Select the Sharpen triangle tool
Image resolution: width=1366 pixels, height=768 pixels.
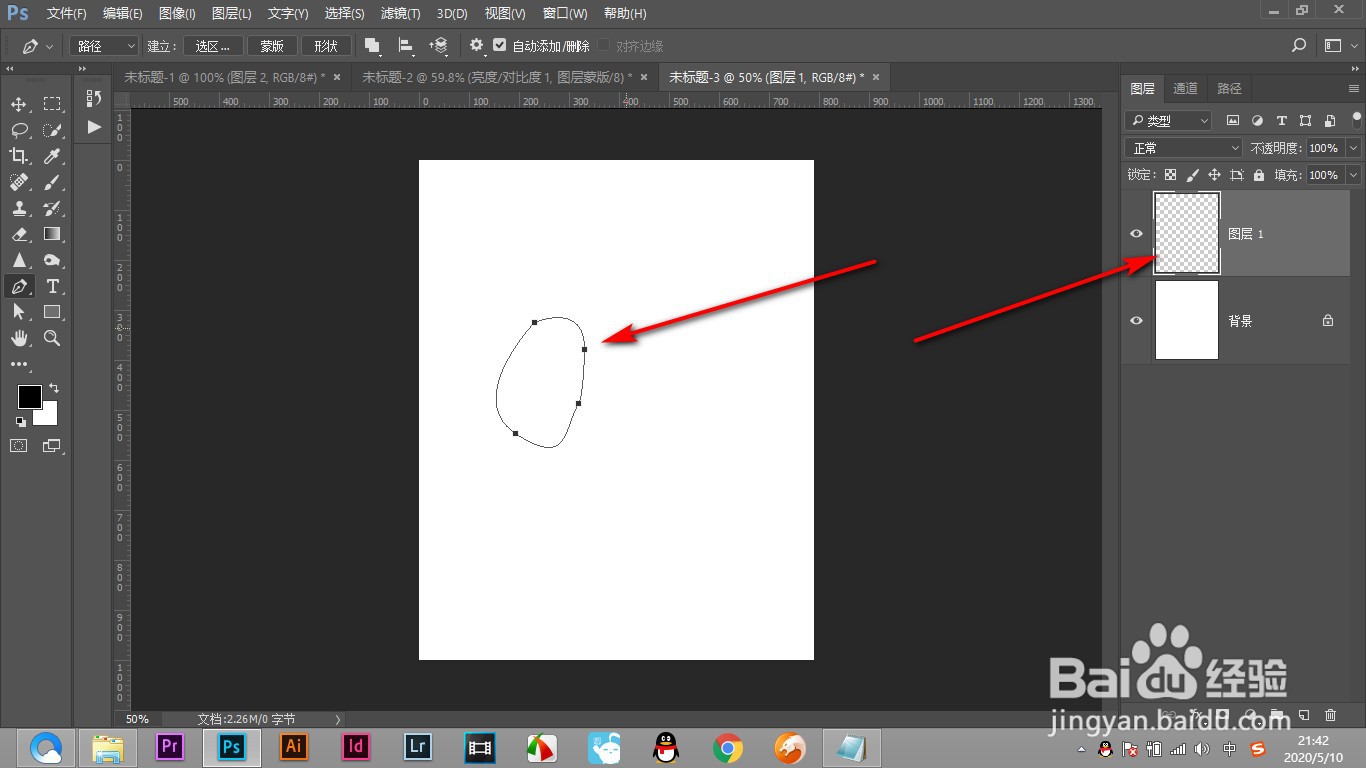pos(19,260)
